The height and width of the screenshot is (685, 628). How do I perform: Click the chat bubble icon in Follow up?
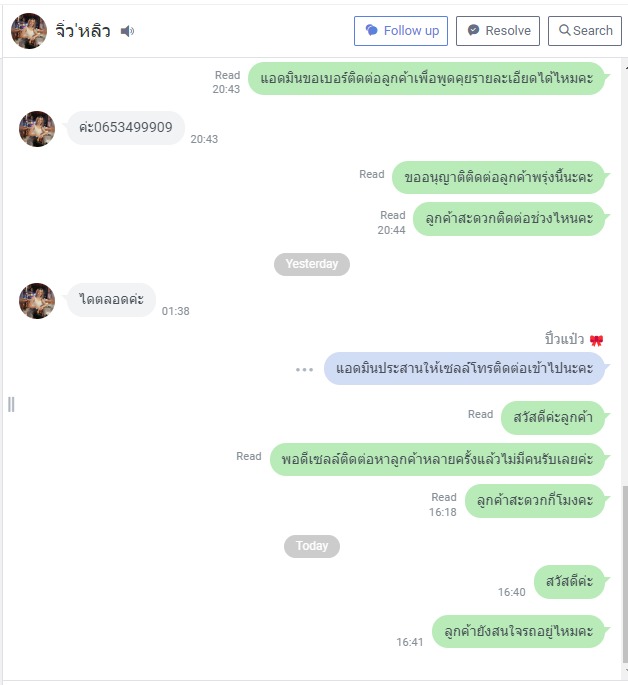click(x=372, y=30)
